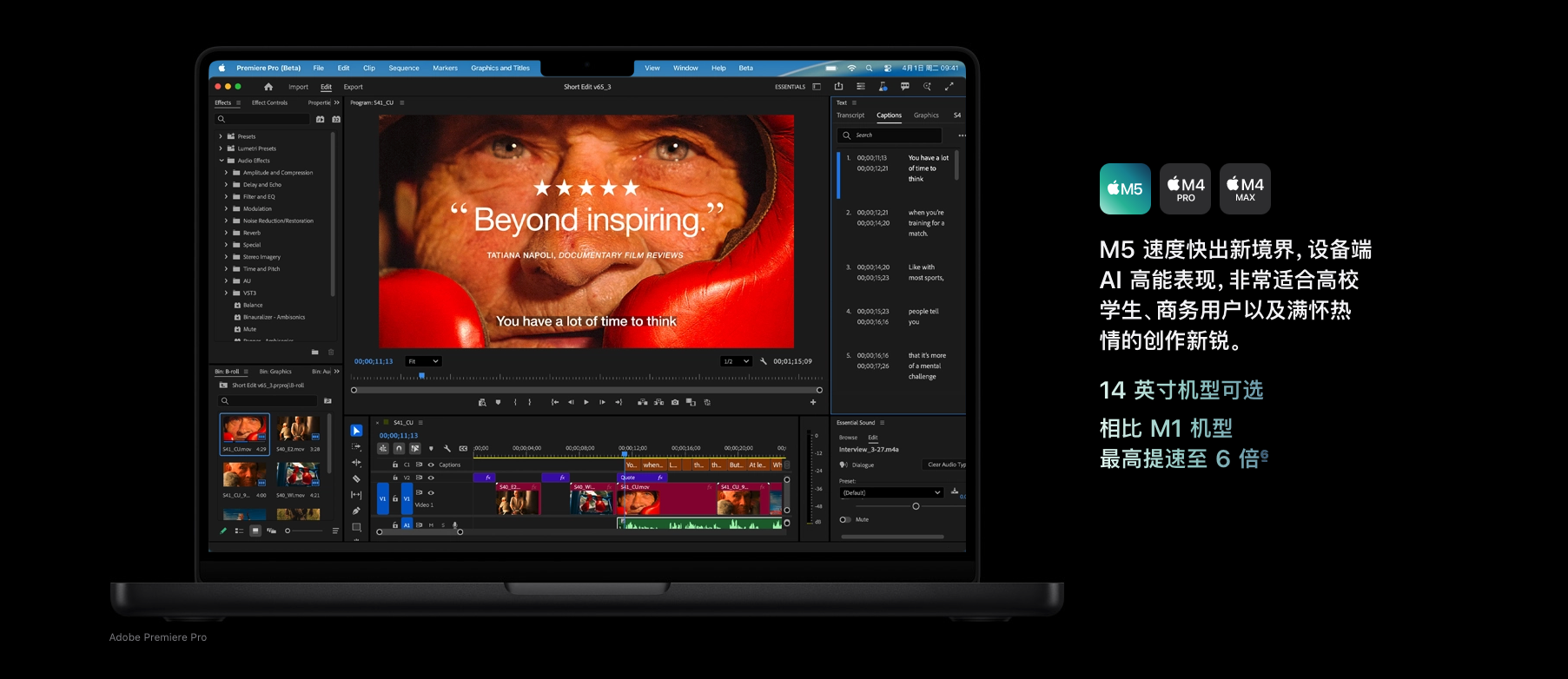Select the Ripple Edit tool
1568x679 pixels.
click(356, 463)
